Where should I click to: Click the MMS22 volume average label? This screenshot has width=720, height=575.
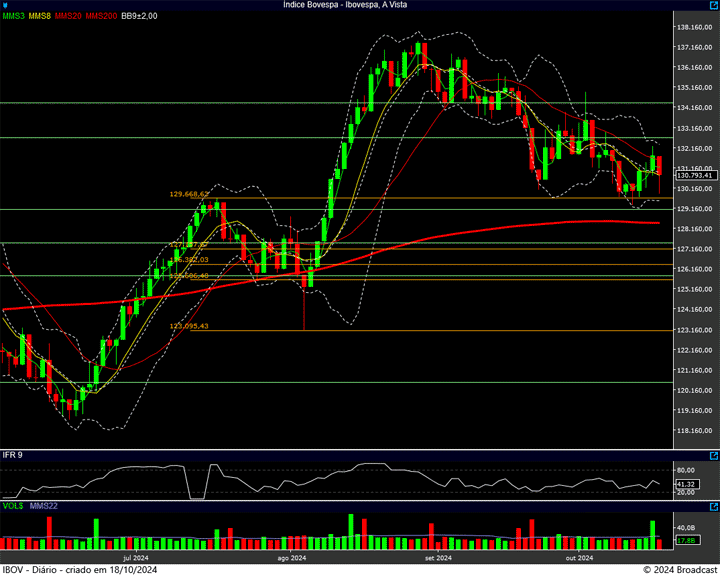(x=42, y=506)
